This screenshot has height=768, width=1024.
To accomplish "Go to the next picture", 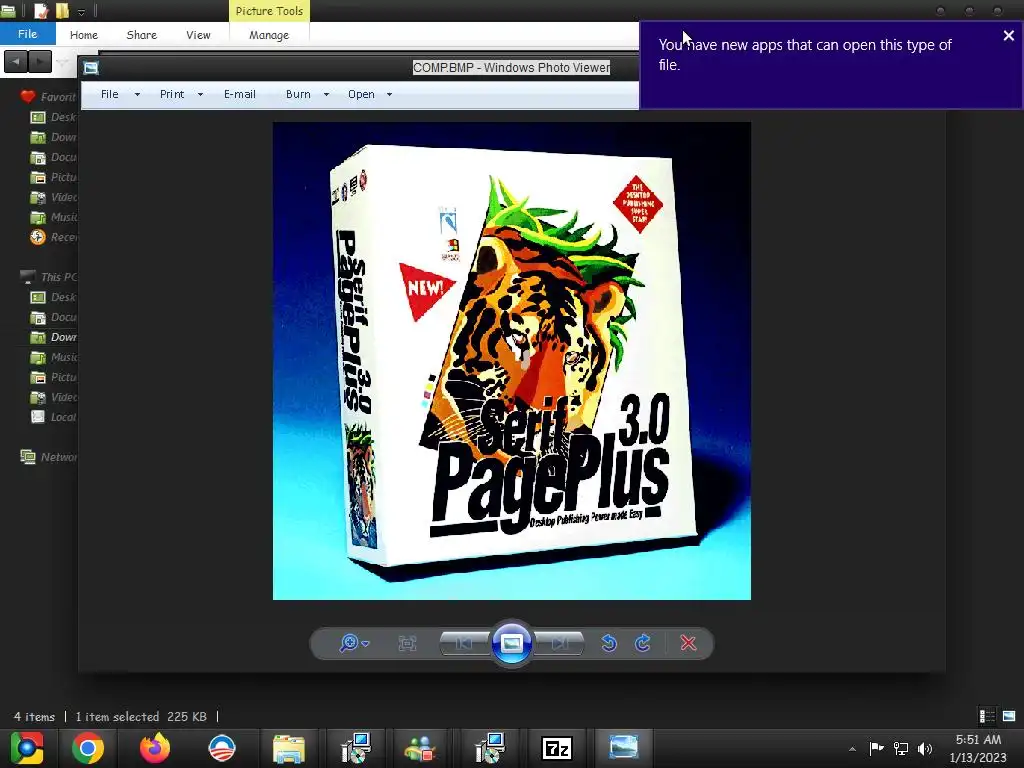I will tap(560, 643).
